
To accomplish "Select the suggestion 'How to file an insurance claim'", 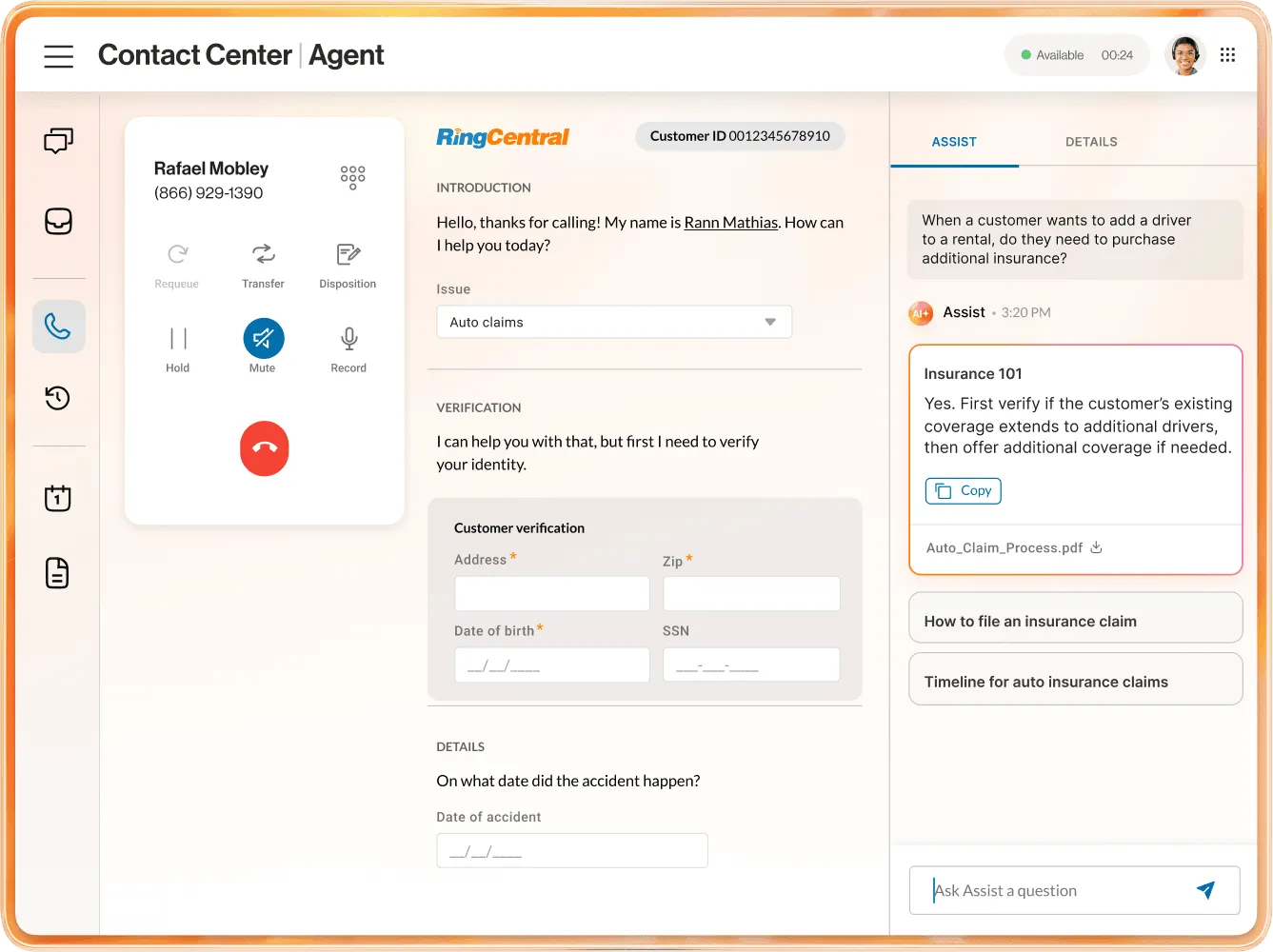I will click(x=1075, y=620).
